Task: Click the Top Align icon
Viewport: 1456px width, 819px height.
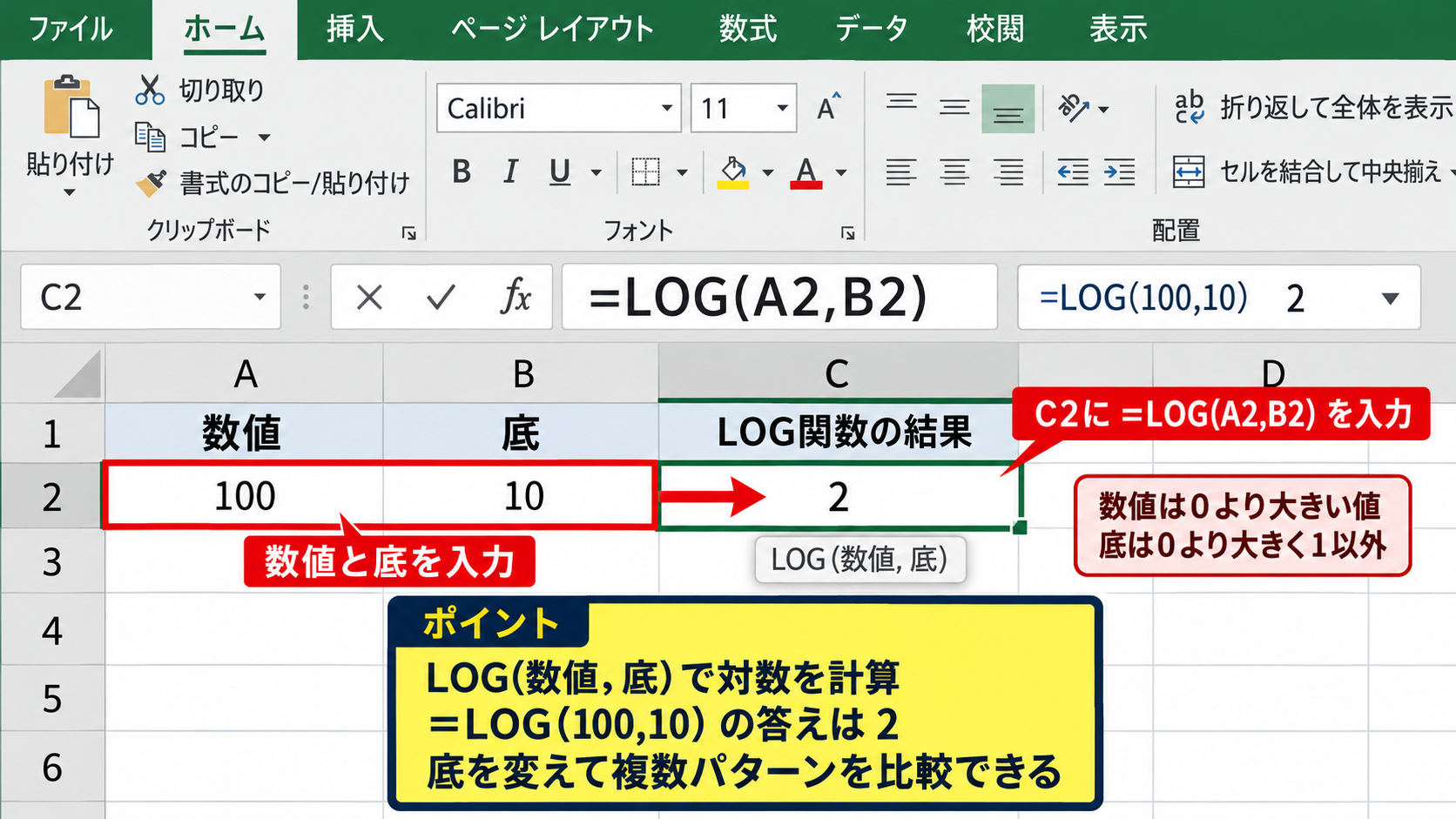Action: 901,103
